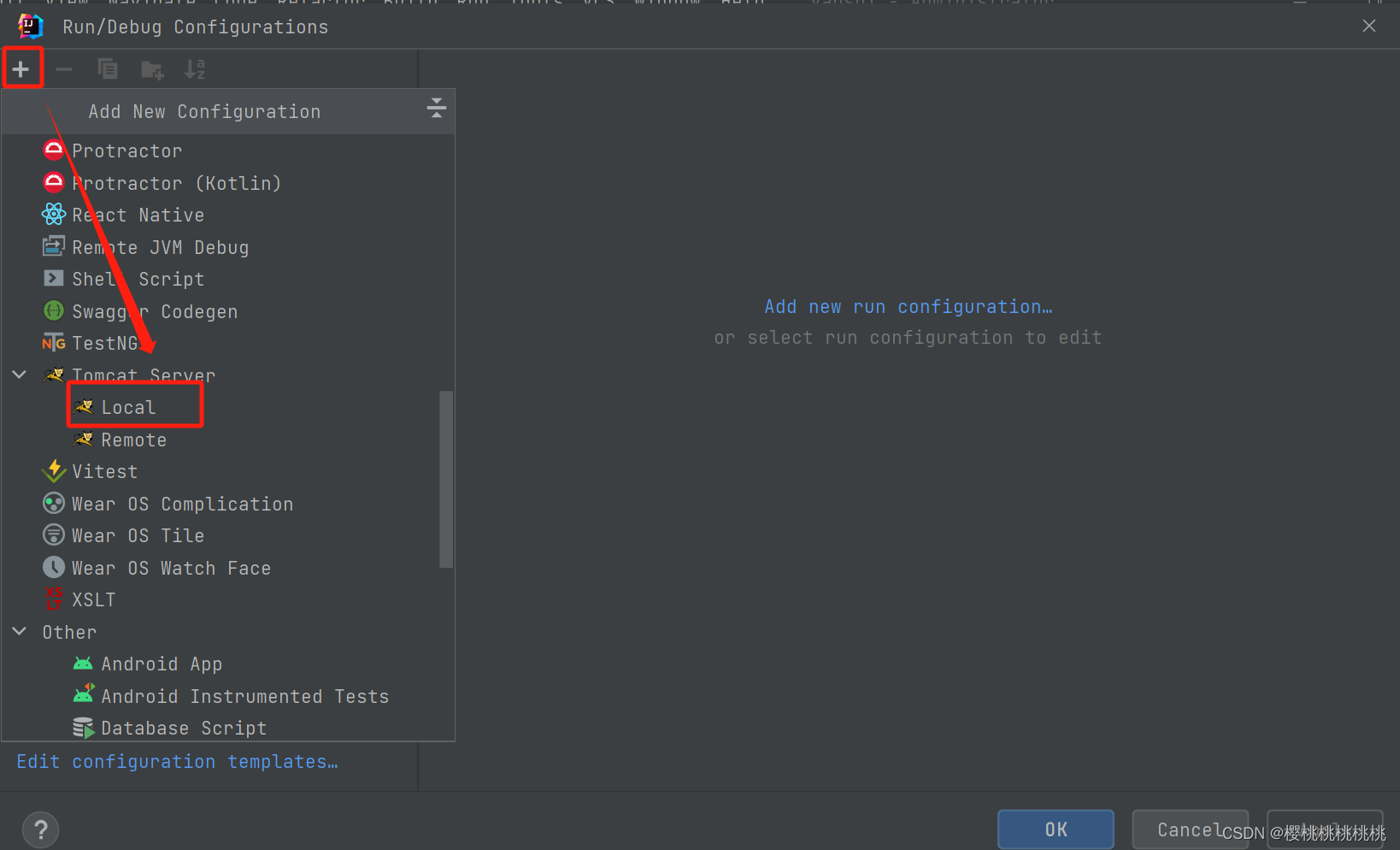Click the XSLT icon

(x=54, y=599)
